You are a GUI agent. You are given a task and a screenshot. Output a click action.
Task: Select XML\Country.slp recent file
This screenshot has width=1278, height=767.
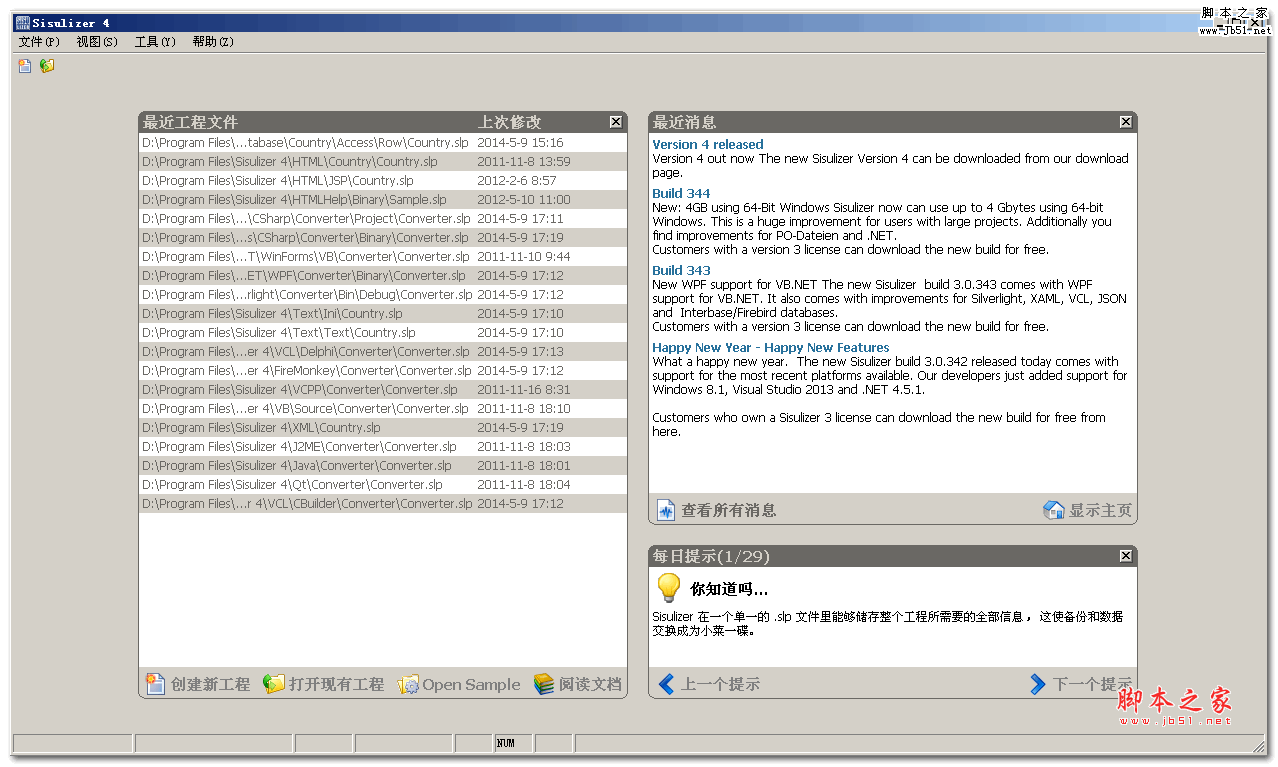click(383, 428)
